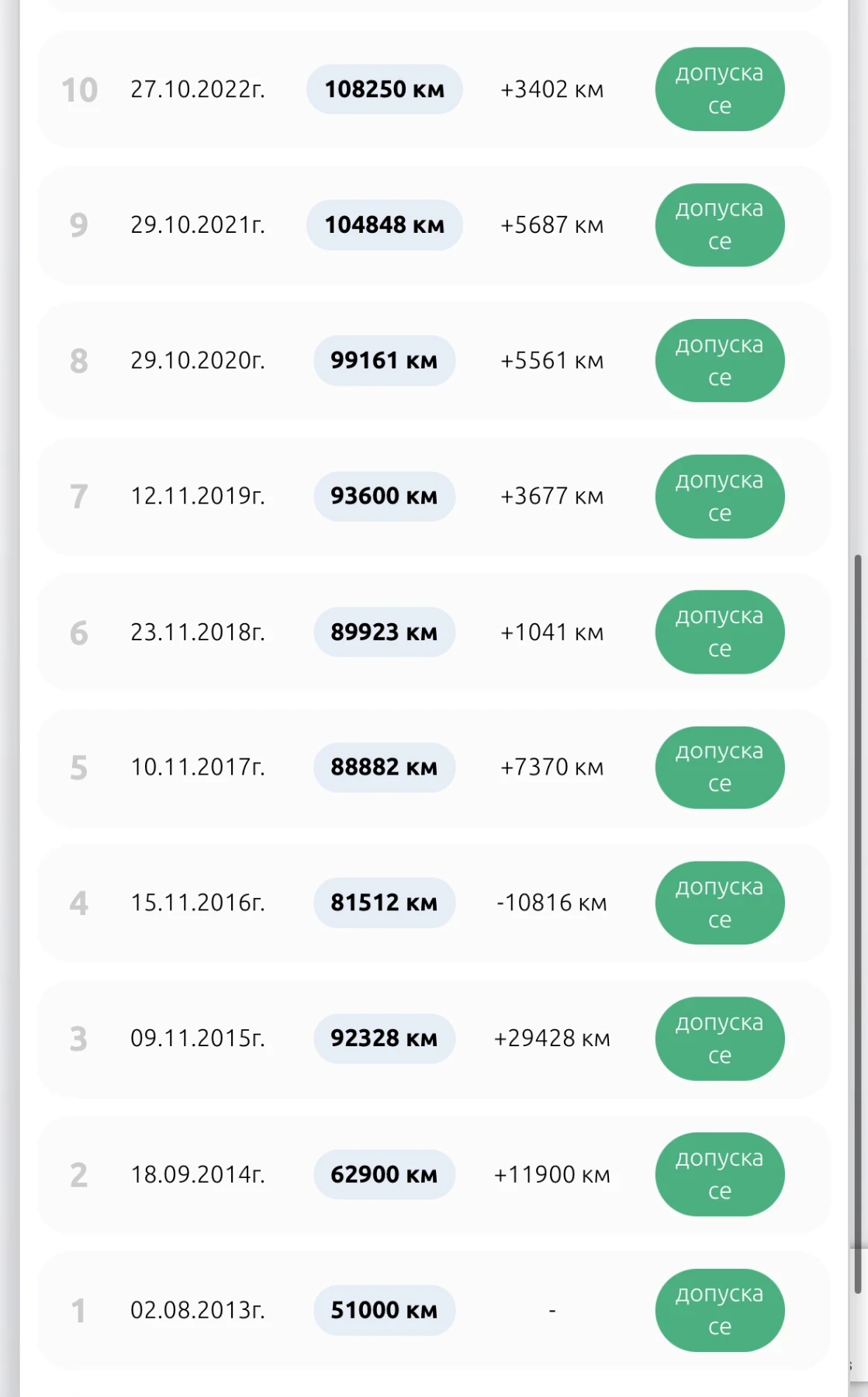The image size is (868, 1397).
Task: Select the "допуска се" badge in row 2
Action: [x=719, y=1174]
